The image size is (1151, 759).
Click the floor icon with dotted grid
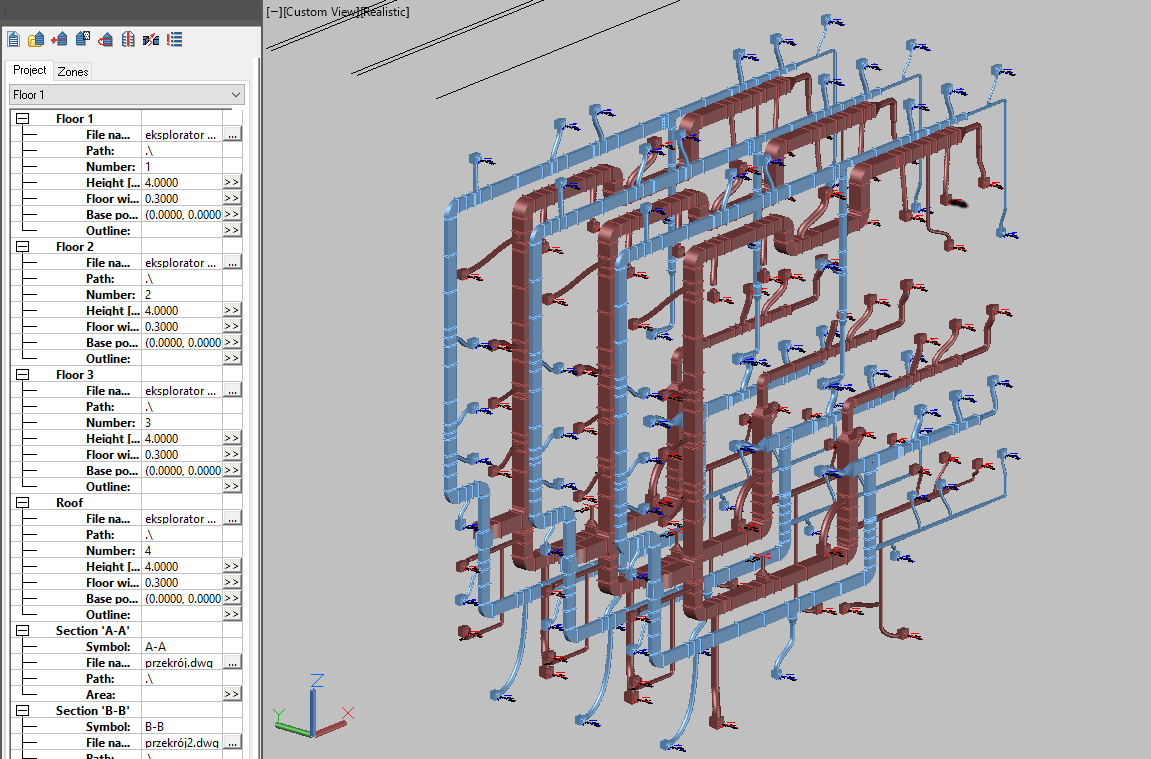click(83, 40)
